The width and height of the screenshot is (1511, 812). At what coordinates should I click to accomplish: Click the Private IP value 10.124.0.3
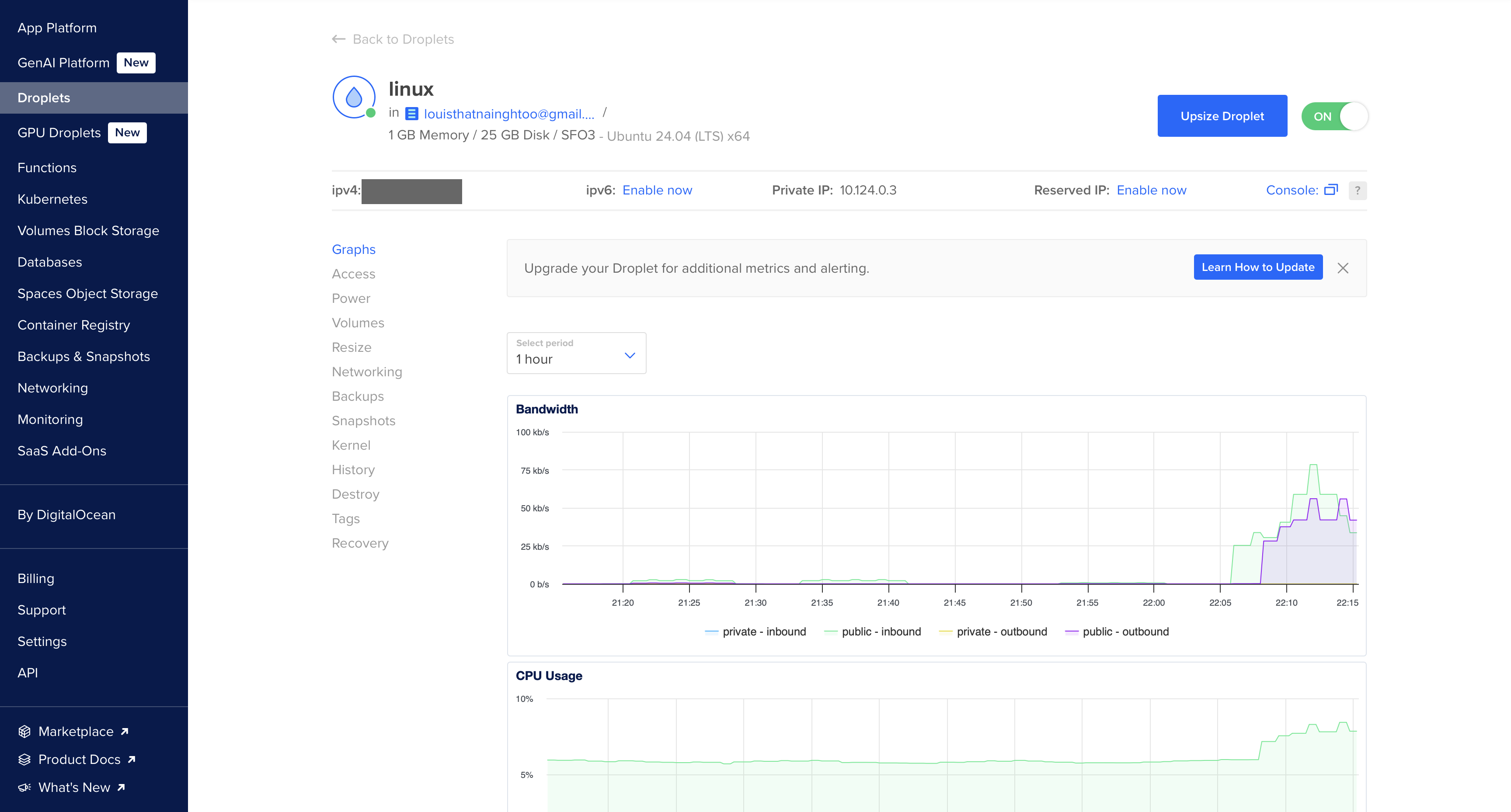pos(867,190)
